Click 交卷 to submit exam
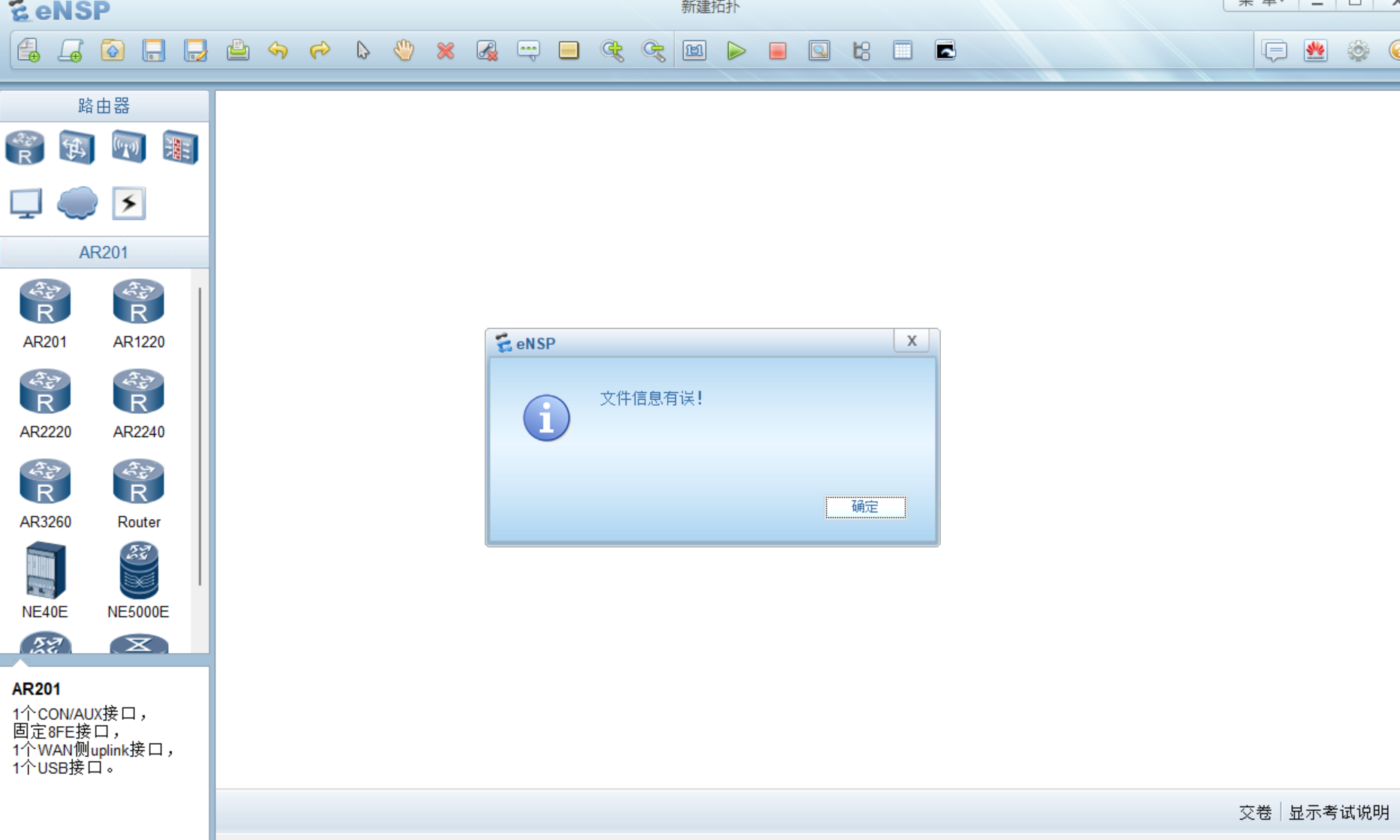This screenshot has width=1400, height=840. (1255, 813)
